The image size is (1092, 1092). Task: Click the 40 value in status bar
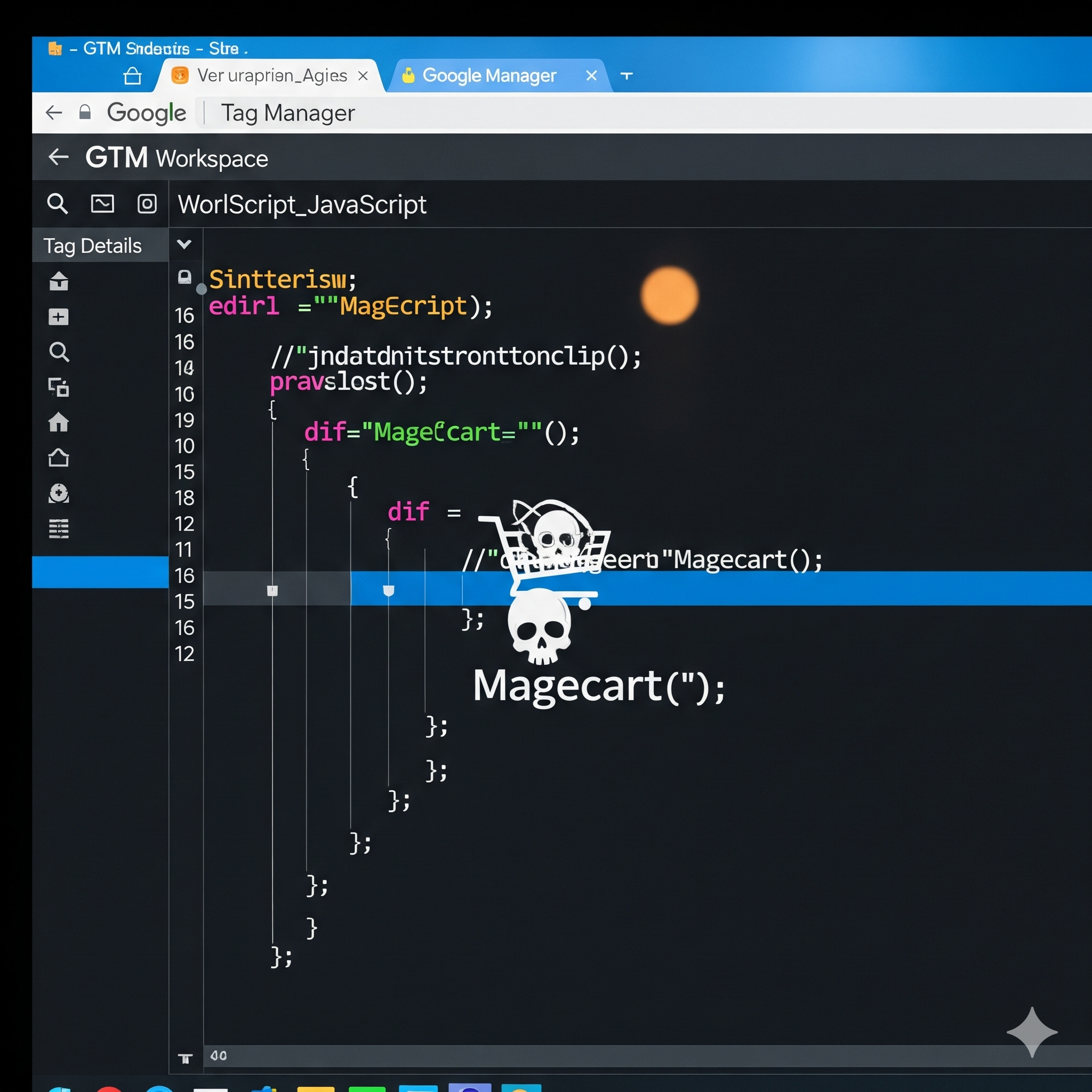click(x=218, y=1055)
